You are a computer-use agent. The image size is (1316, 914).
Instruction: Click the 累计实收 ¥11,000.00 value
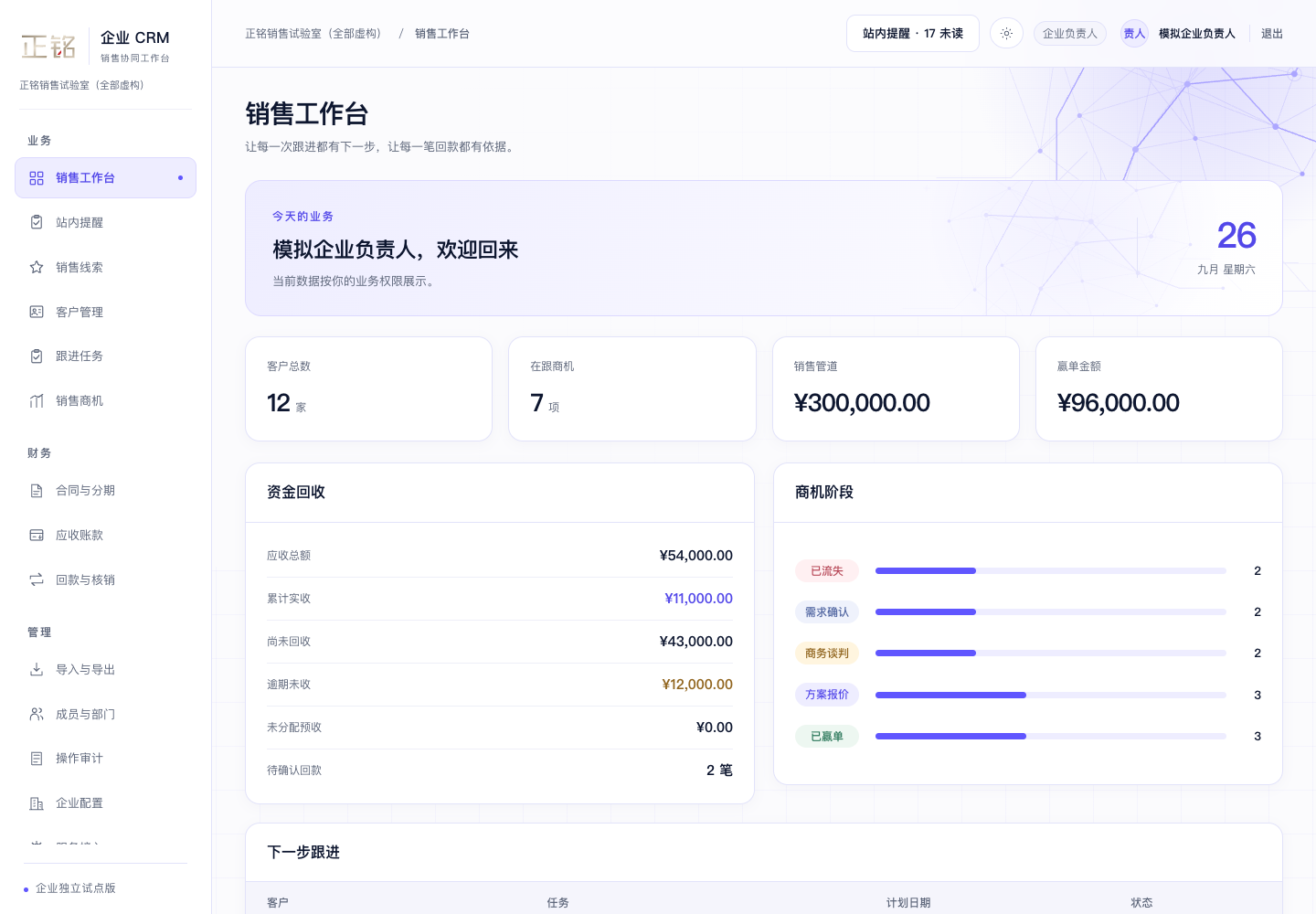[x=698, y=599]
